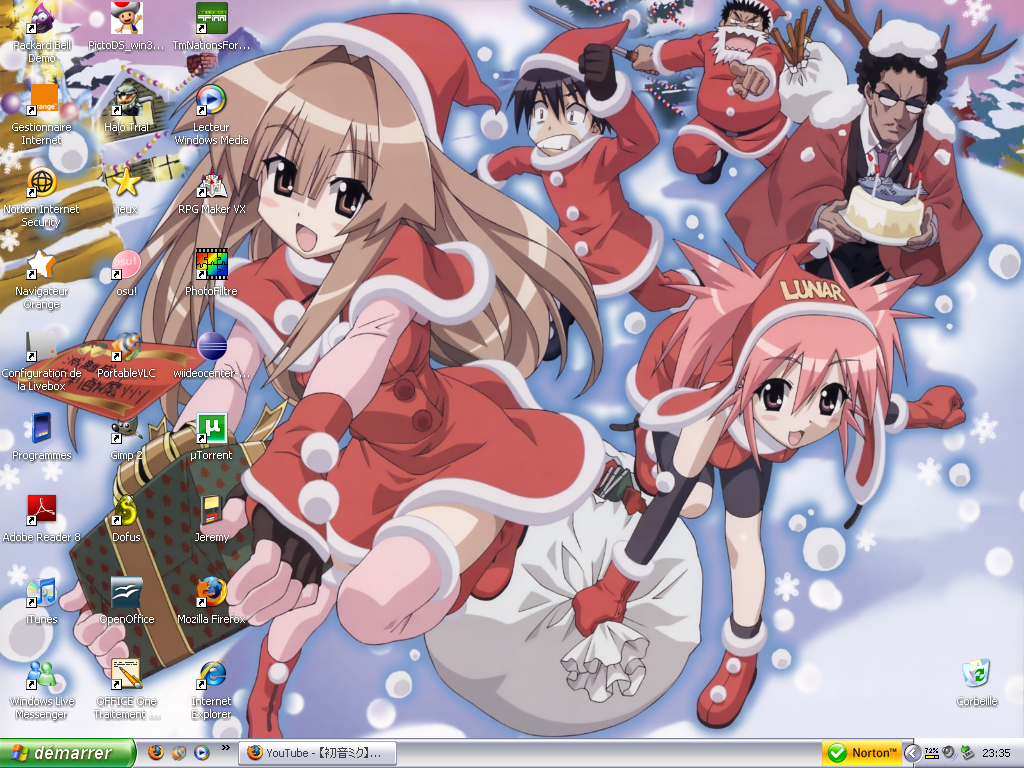Launch the TmNationsForever shortcut
The image size is (1024, 768).
pyautogui.click(x=211, y=27)
